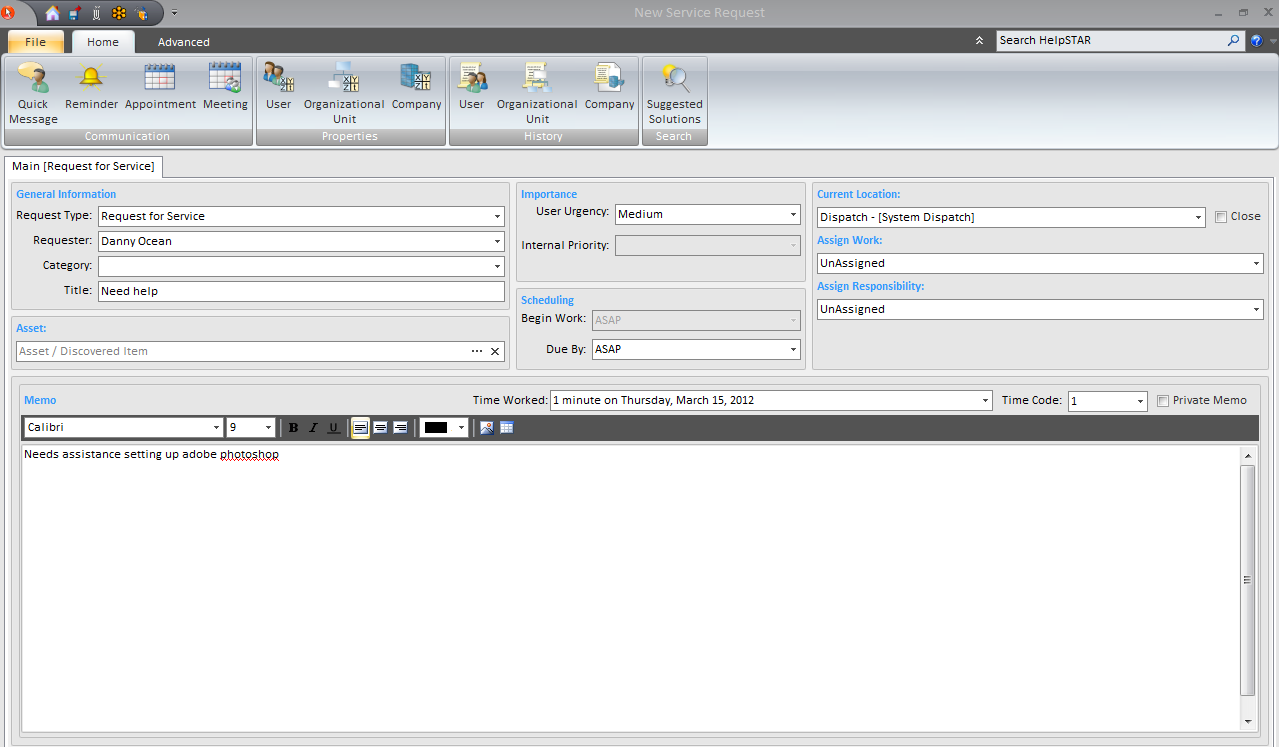Insert an image into the memo
Viewport: 1279px width, 747px height.
tap(487, 428)
